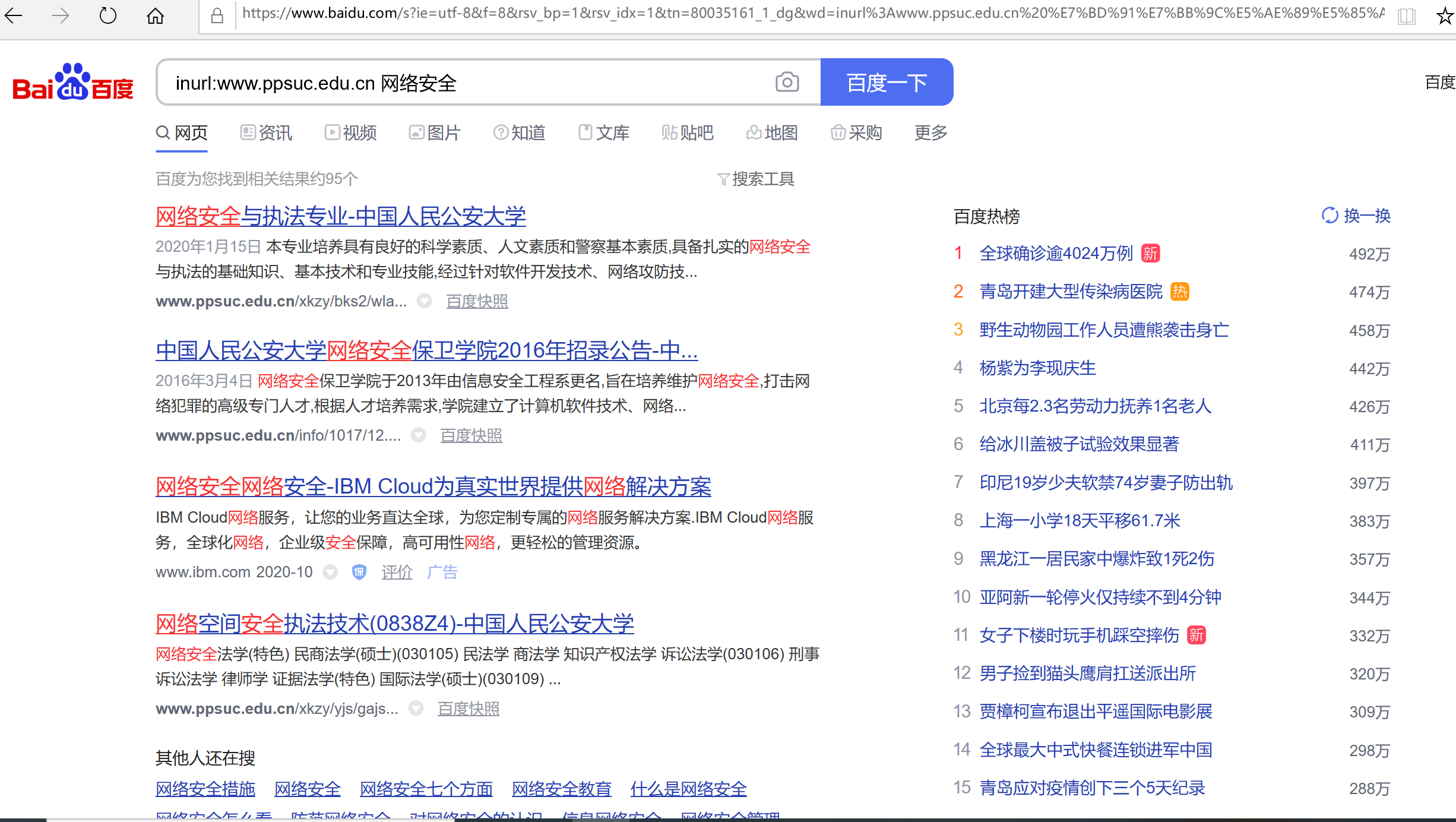Click the browser back arrow
This screenshot has width=1456, height=822.
13,15
